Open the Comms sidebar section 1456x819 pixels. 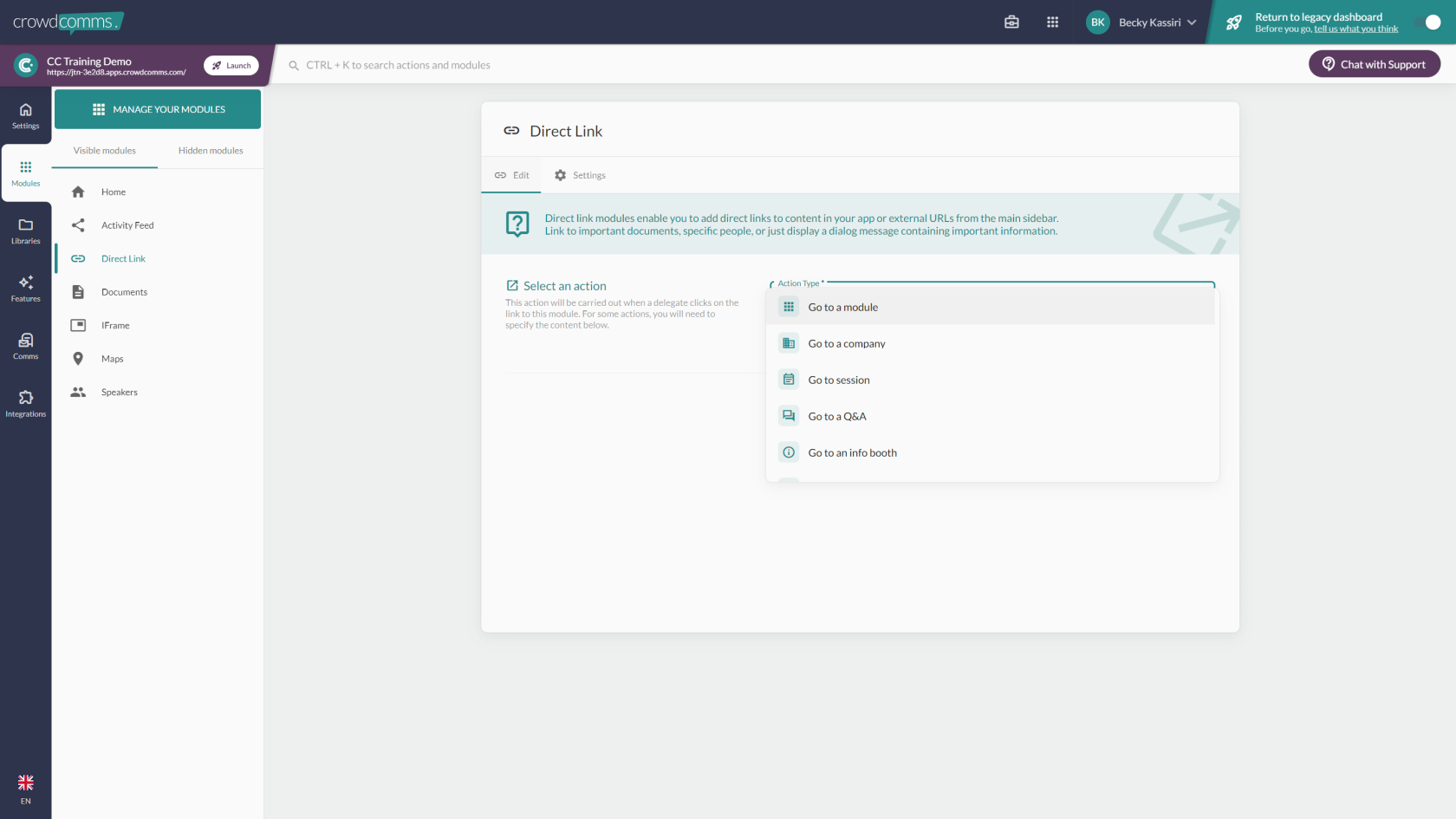point(25,346)
